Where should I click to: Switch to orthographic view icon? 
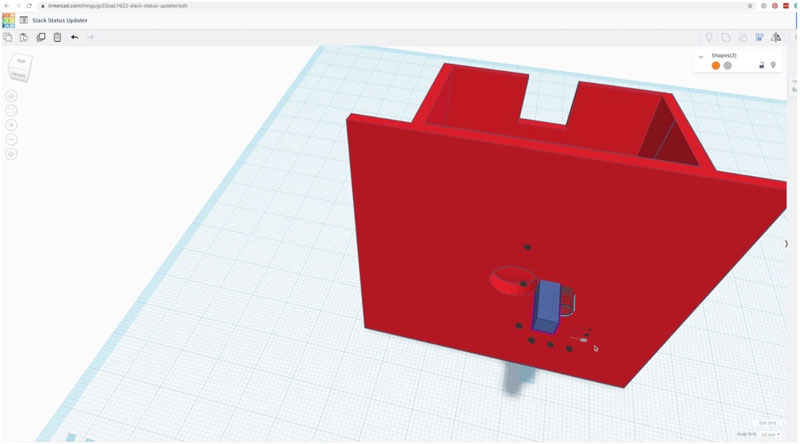tap(11, 154)
